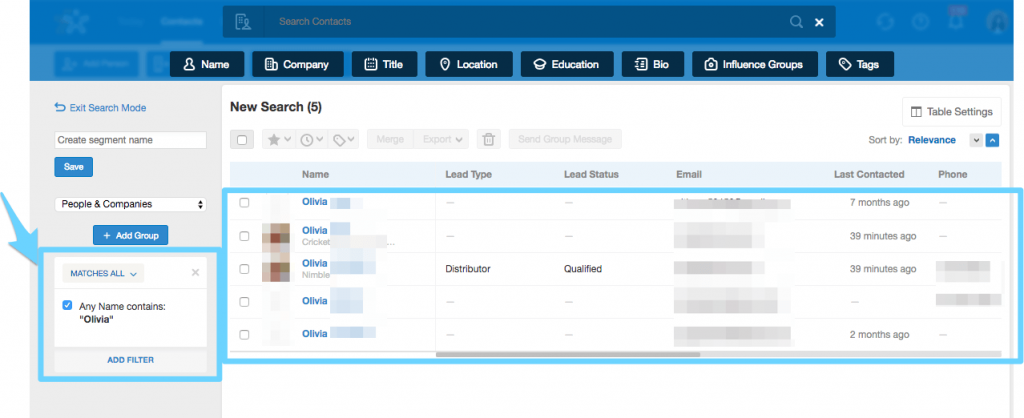Click the magnifier icon in Search Contacts
The height and width of the screenshot is (418, 1024).
click(796, 22)
